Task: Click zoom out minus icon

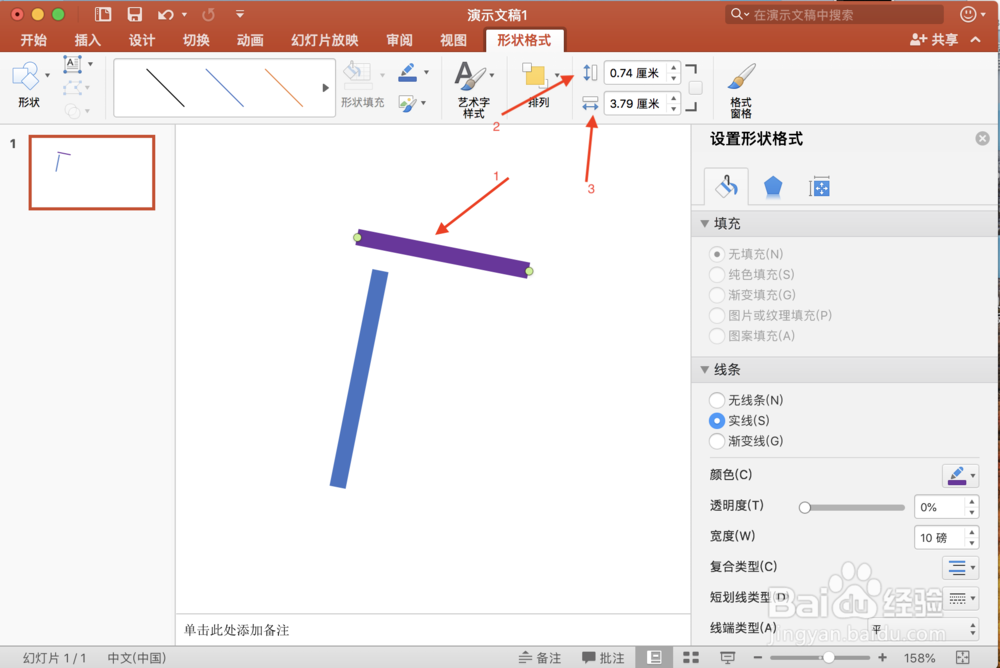Action: pos(758,657)
